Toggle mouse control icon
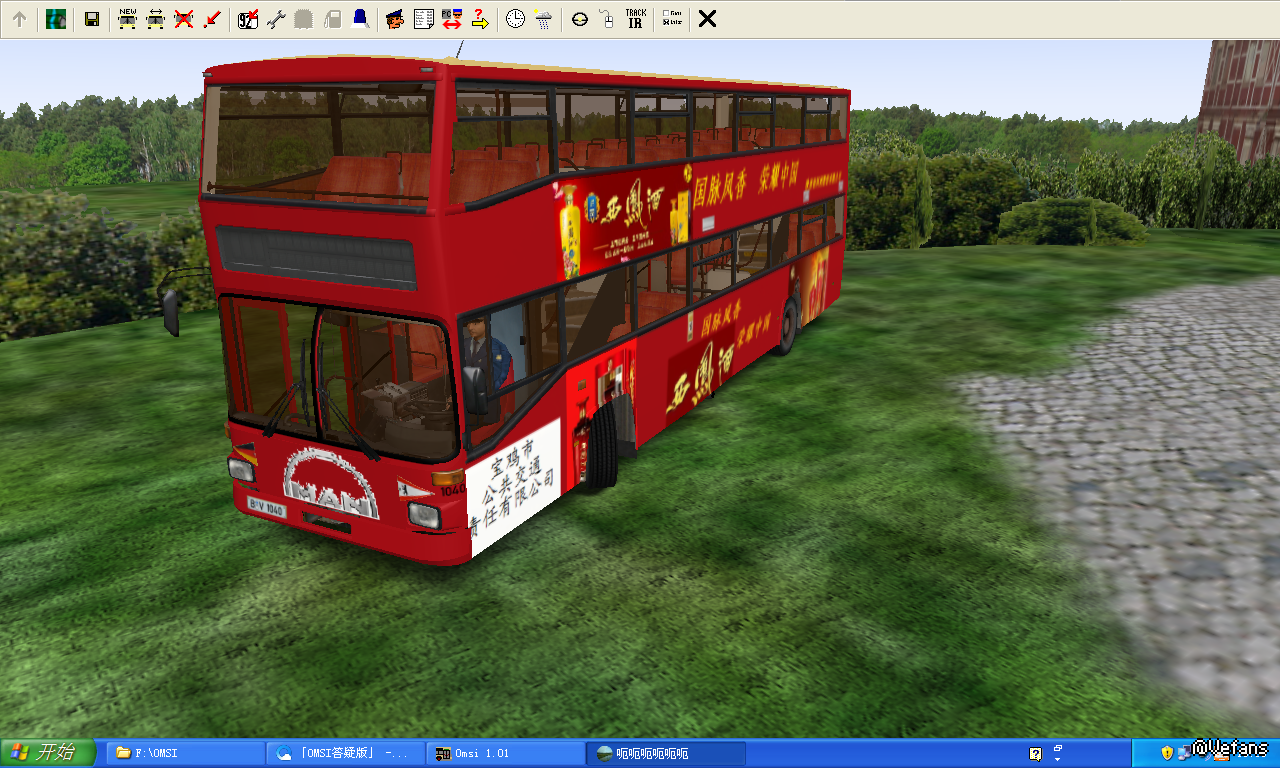This screenshot has height=768, width=1280. click(x=606, y=19)
